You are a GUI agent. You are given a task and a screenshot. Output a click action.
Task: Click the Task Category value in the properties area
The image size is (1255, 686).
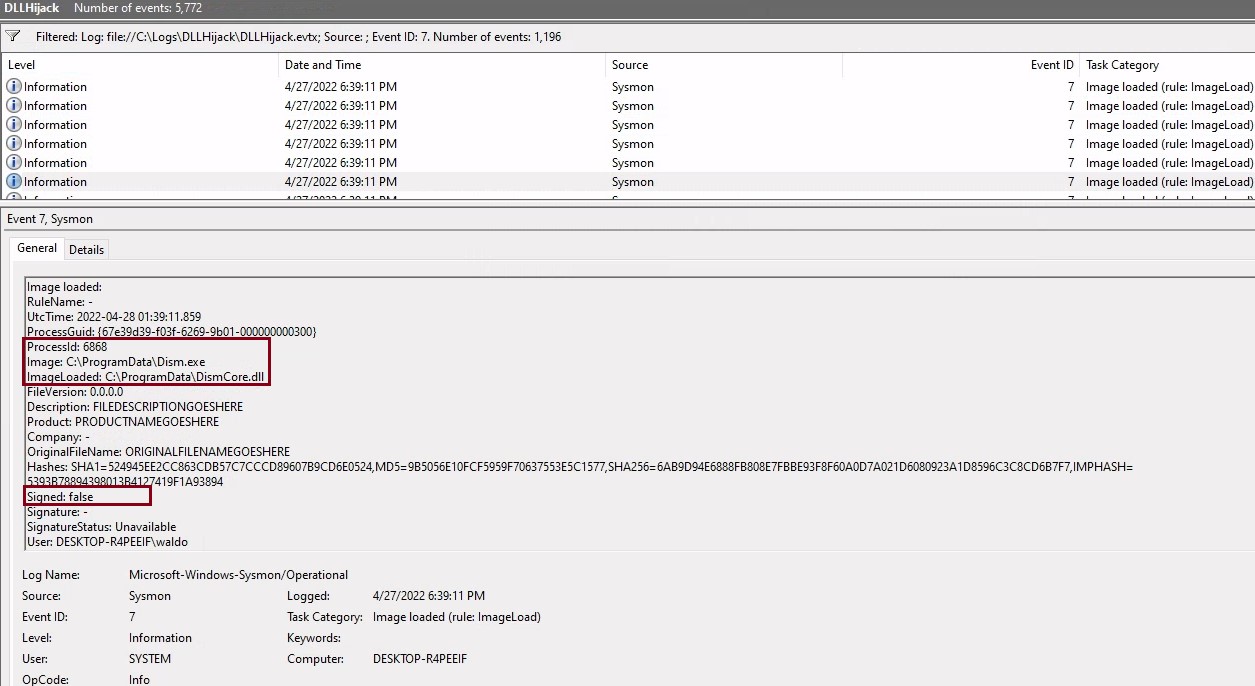(x=456, y=617)
